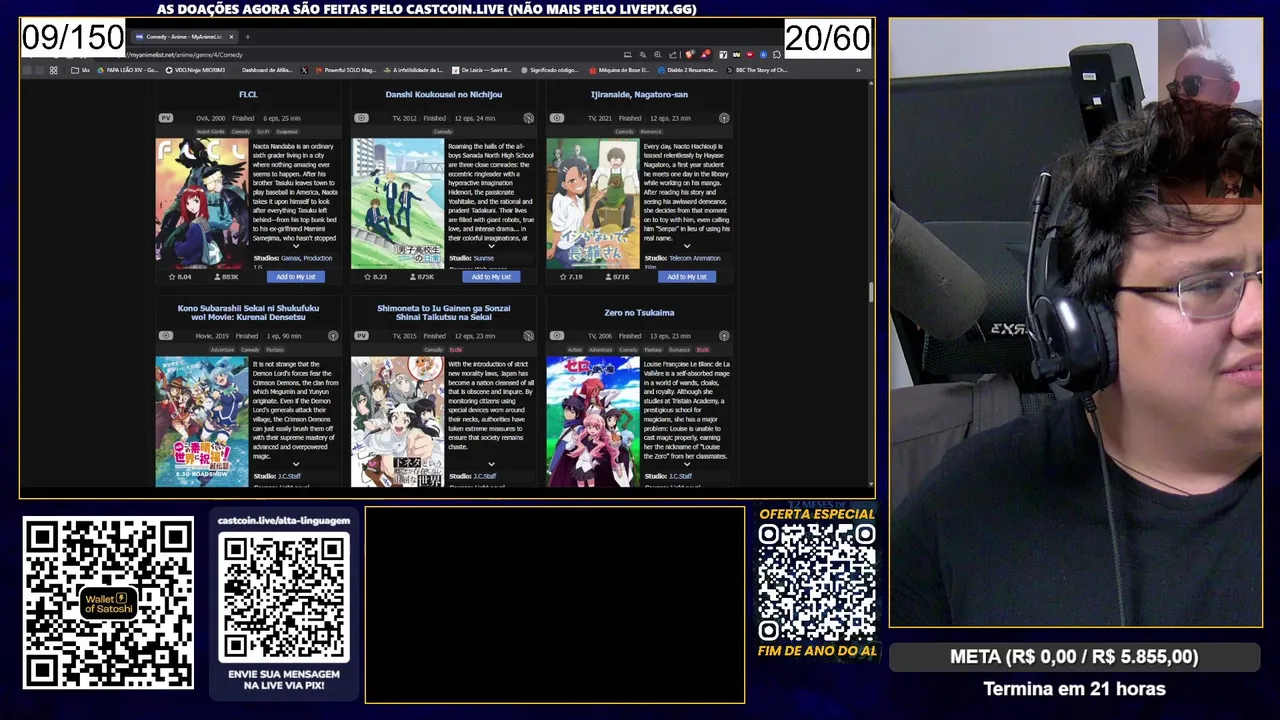Click the Avant Garde genre tag on FLCL
Screen dimensions: 1280x720
pyautogui.click(x=211, y=131)
